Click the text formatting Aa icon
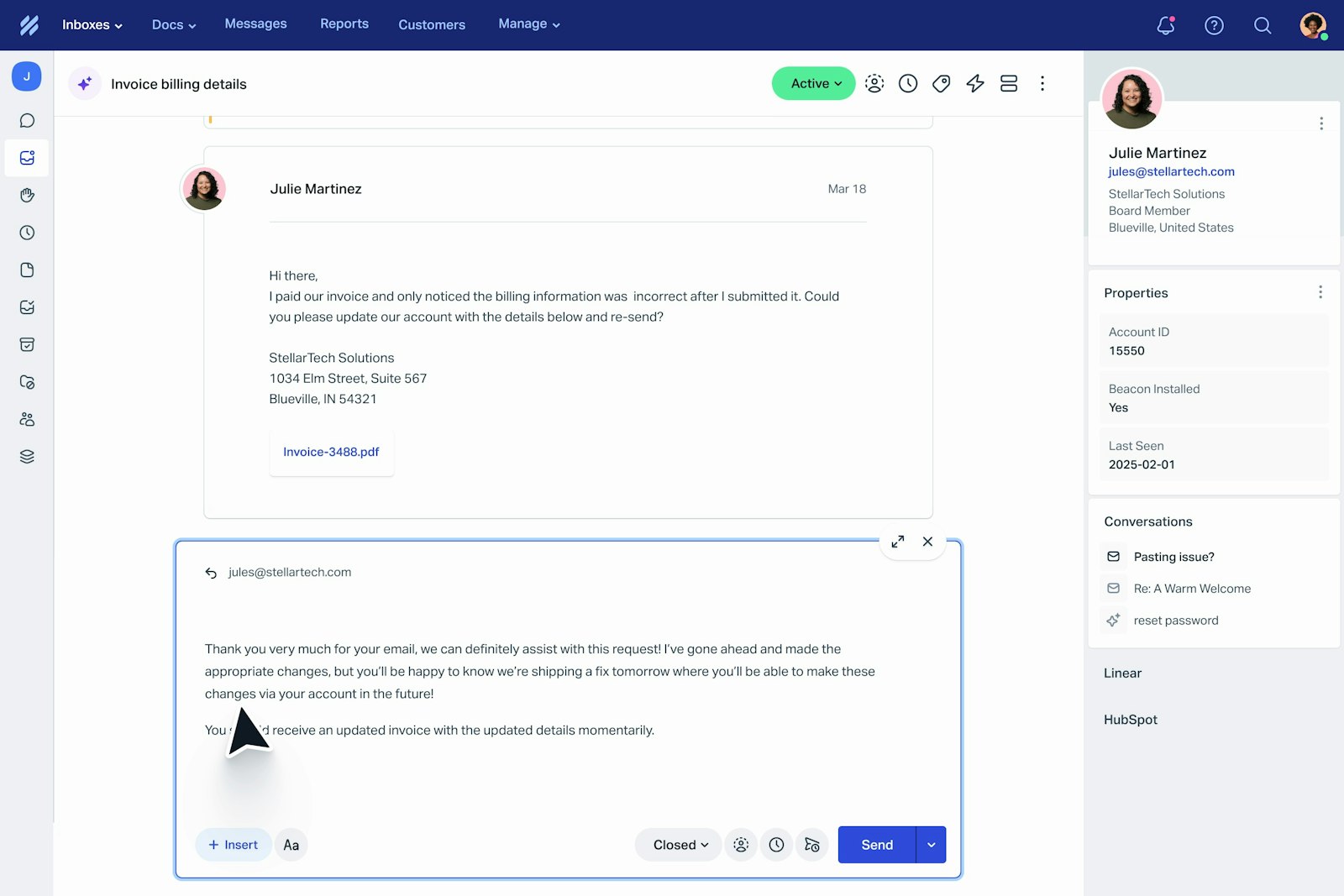 [x=291, y=845]
